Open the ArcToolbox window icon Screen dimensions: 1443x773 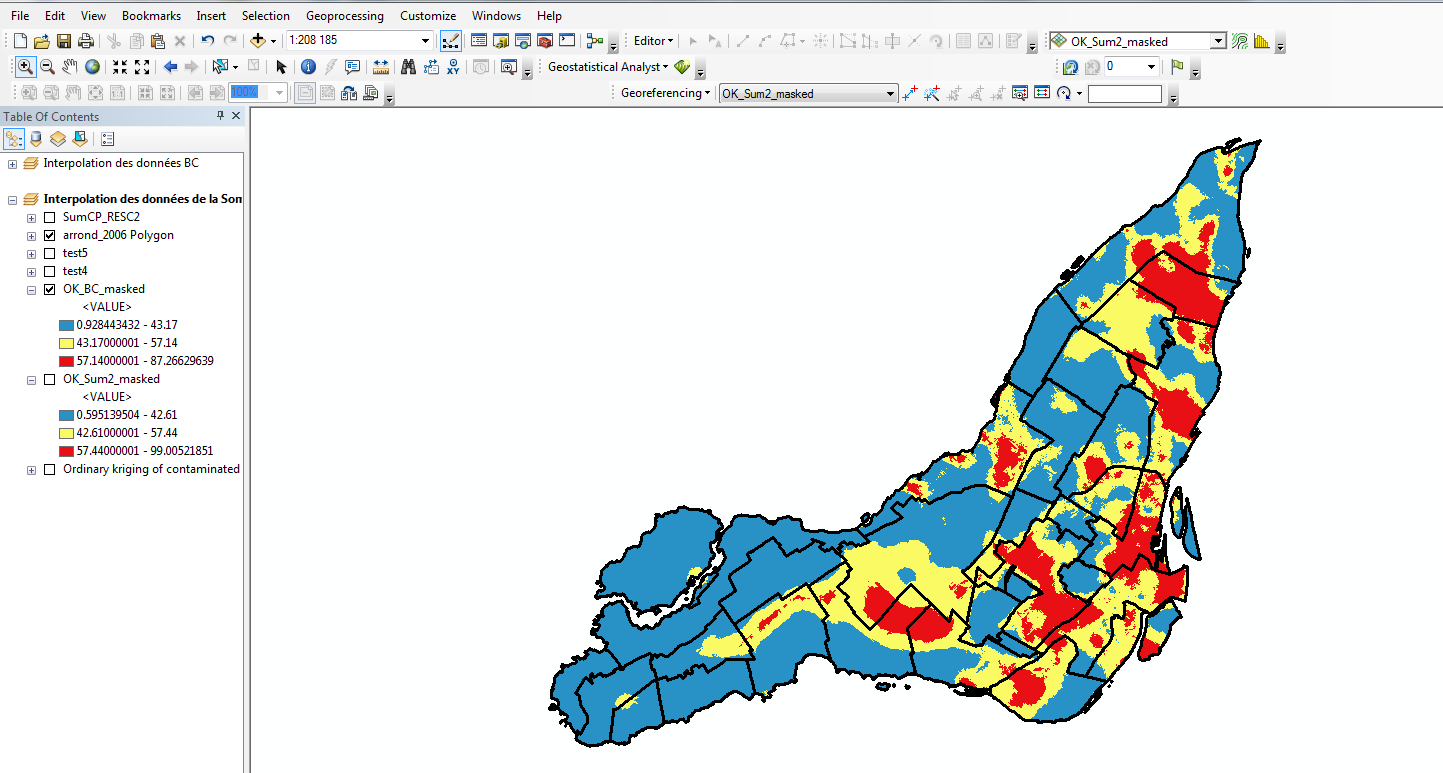[x=545, y=41]
